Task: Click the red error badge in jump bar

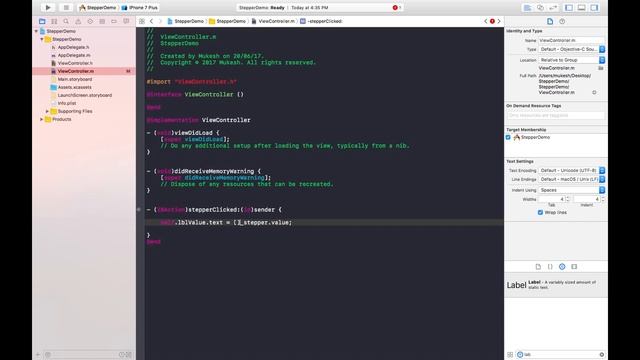Action: 492,21
